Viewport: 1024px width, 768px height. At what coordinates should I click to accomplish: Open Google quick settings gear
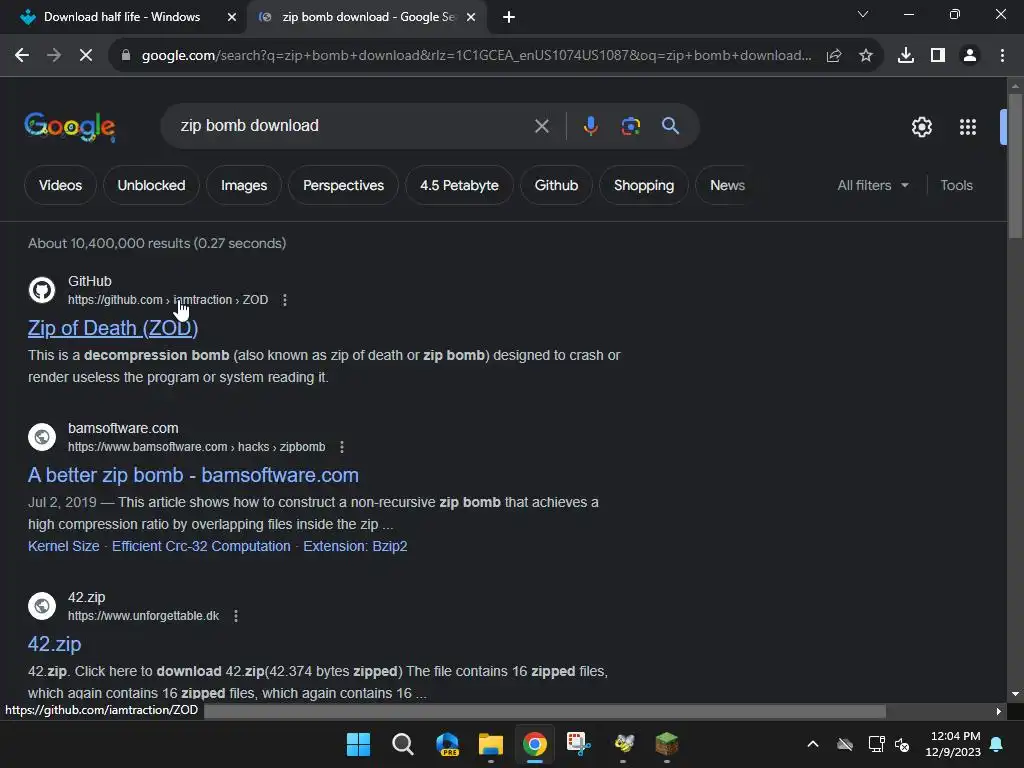point(921,127)
